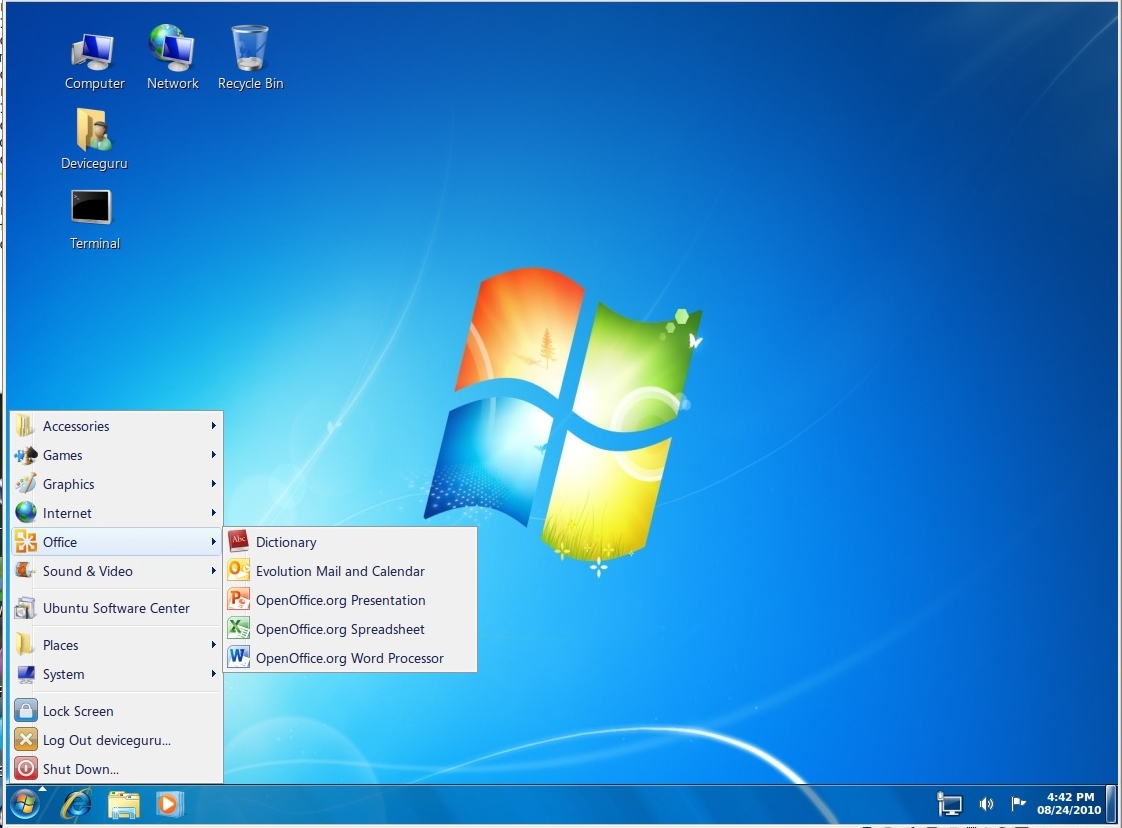Choose Lock Screen

117,711
